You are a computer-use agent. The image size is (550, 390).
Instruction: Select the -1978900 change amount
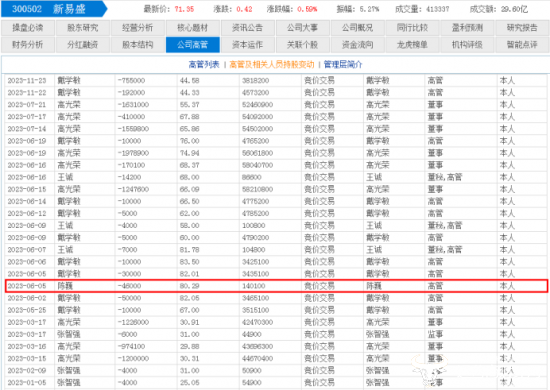point(133,153)
